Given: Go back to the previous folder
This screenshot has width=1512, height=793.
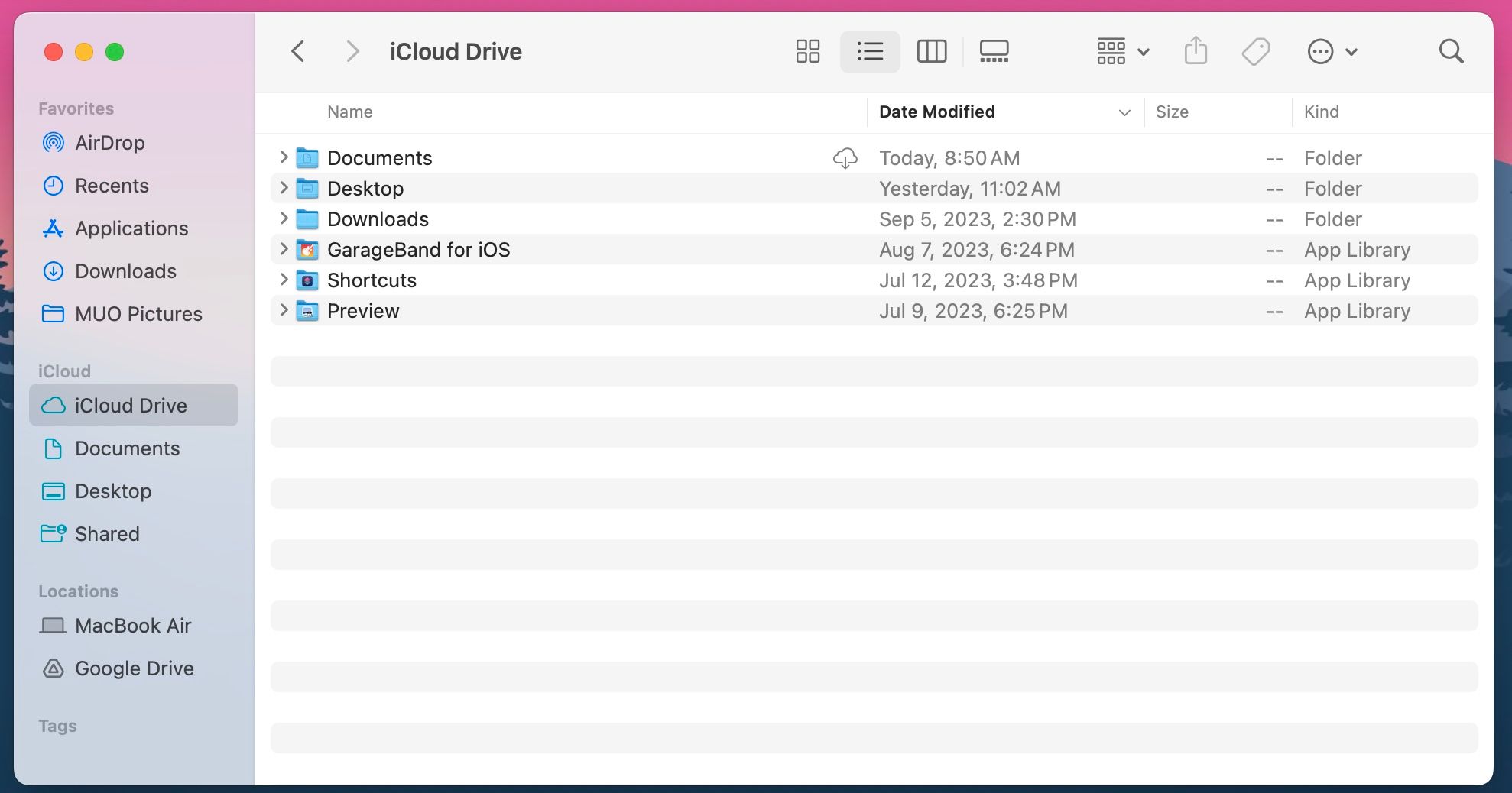Looking at the screenshot, I should click(x=298, y=51).
